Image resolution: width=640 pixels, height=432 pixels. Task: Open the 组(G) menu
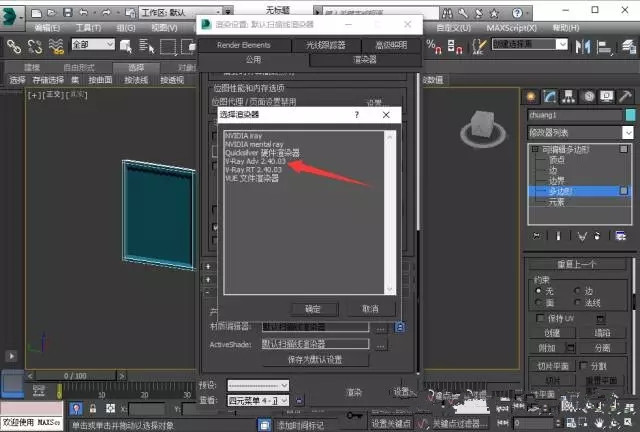coord(126,28)
